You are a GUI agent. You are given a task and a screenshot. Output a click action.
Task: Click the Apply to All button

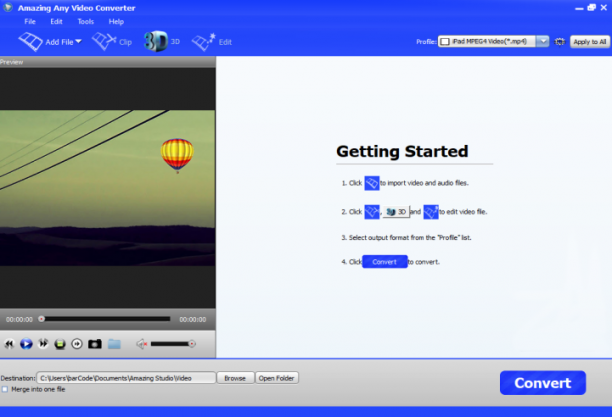590,41
